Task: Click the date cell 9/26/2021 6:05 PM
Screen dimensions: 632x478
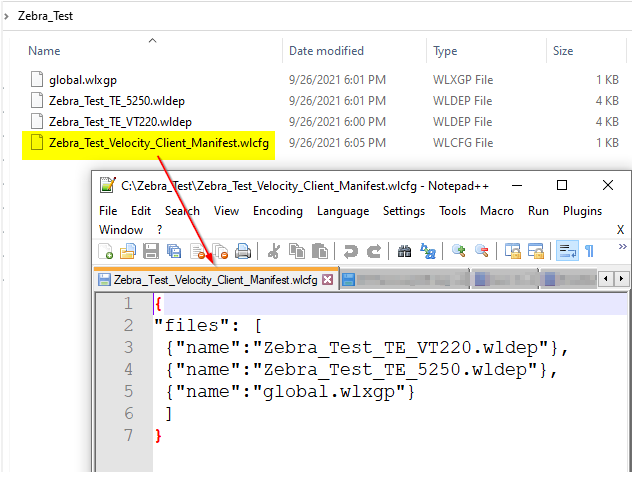Action: [x=337, y=143]
